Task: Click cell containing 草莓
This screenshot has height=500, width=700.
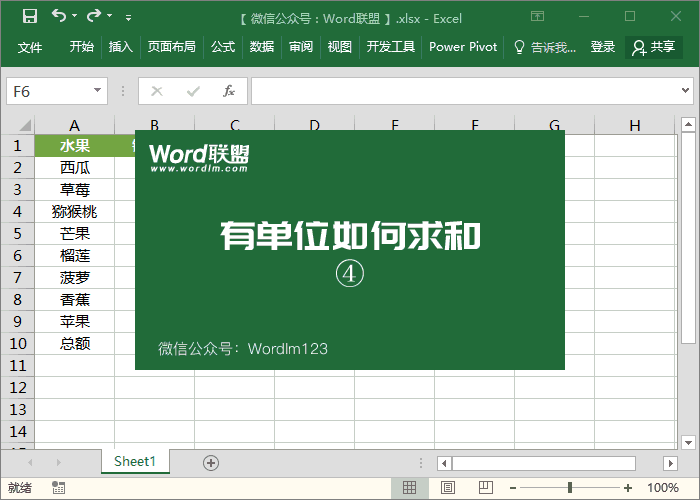Action: tap(75, 190)
